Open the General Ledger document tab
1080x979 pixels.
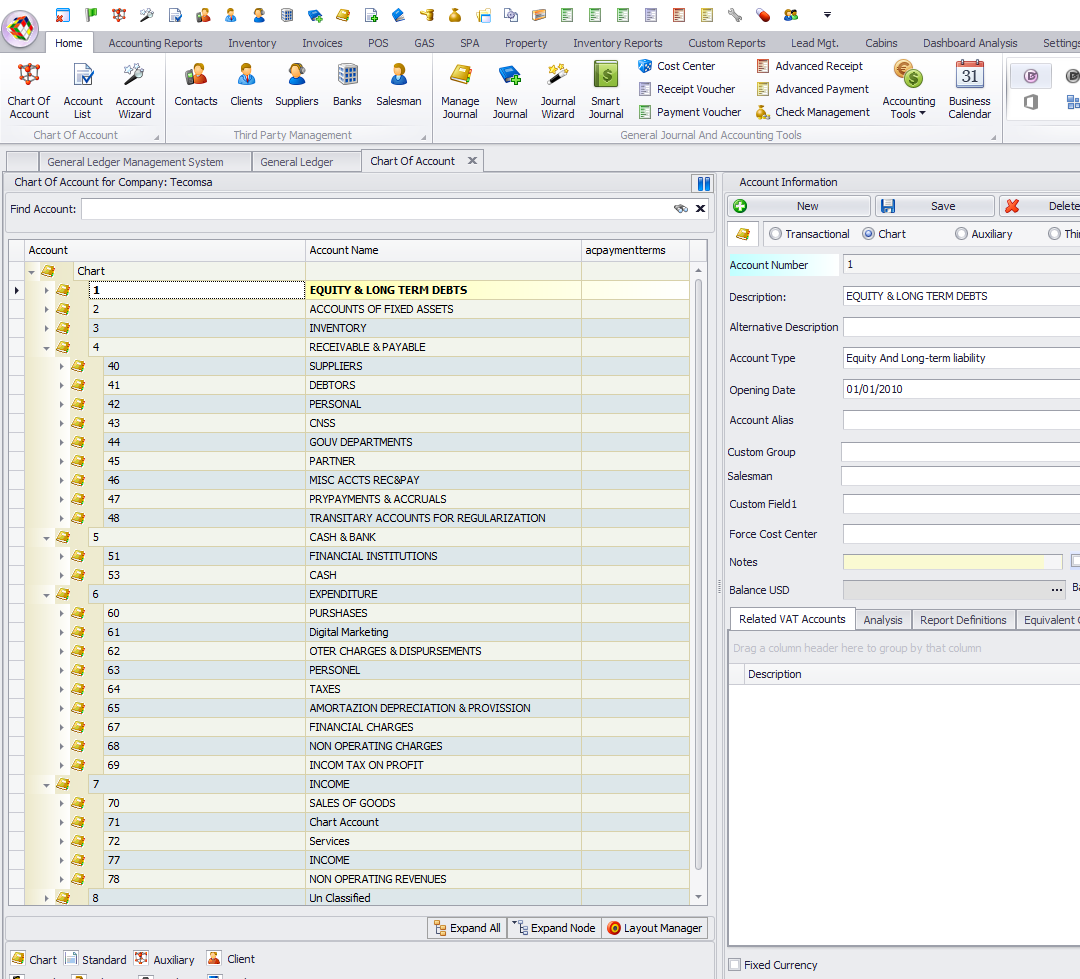(x=296, y=162)
